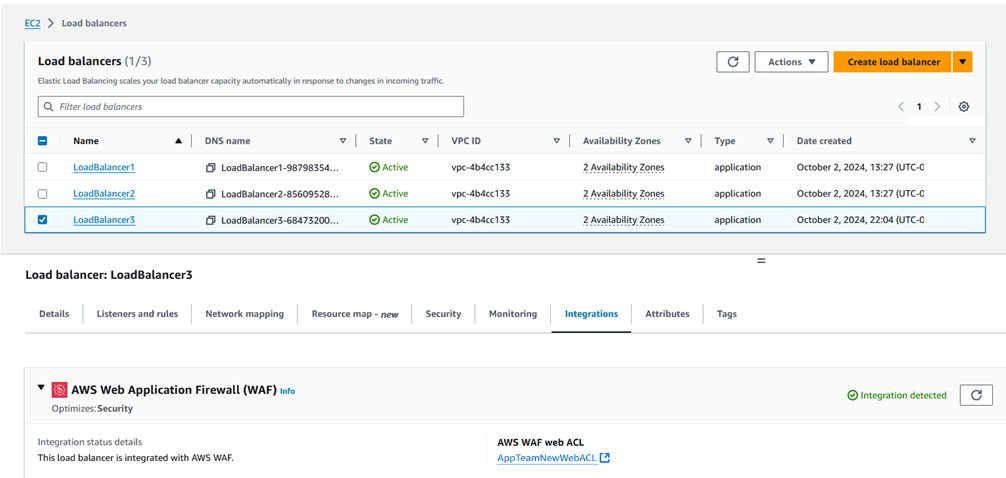The height and width of the screenshot is (478, 1006).
Task: Switch to the Security tab
Action: [443, 314]
